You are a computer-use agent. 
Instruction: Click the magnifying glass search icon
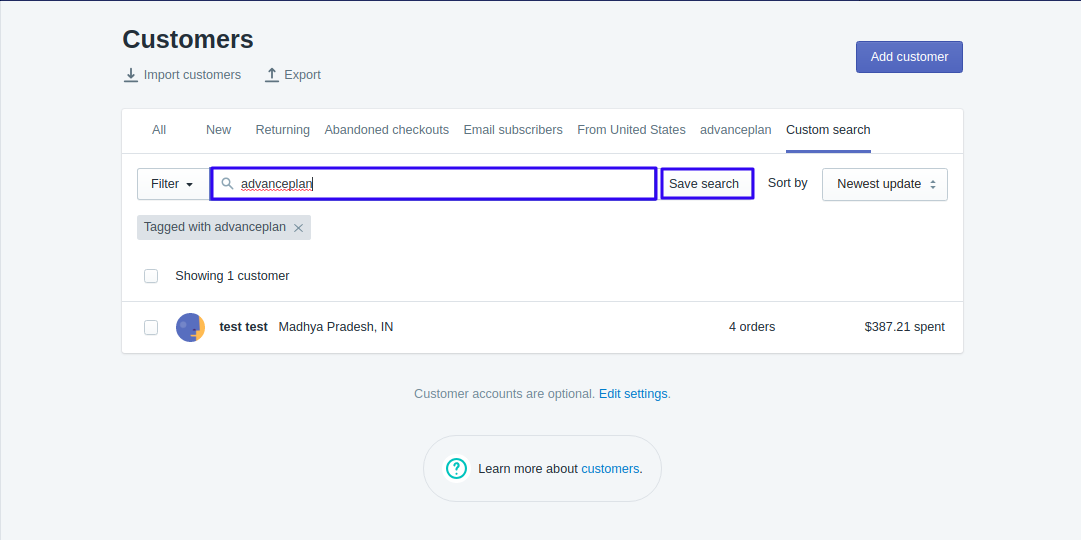coord(228,184)
